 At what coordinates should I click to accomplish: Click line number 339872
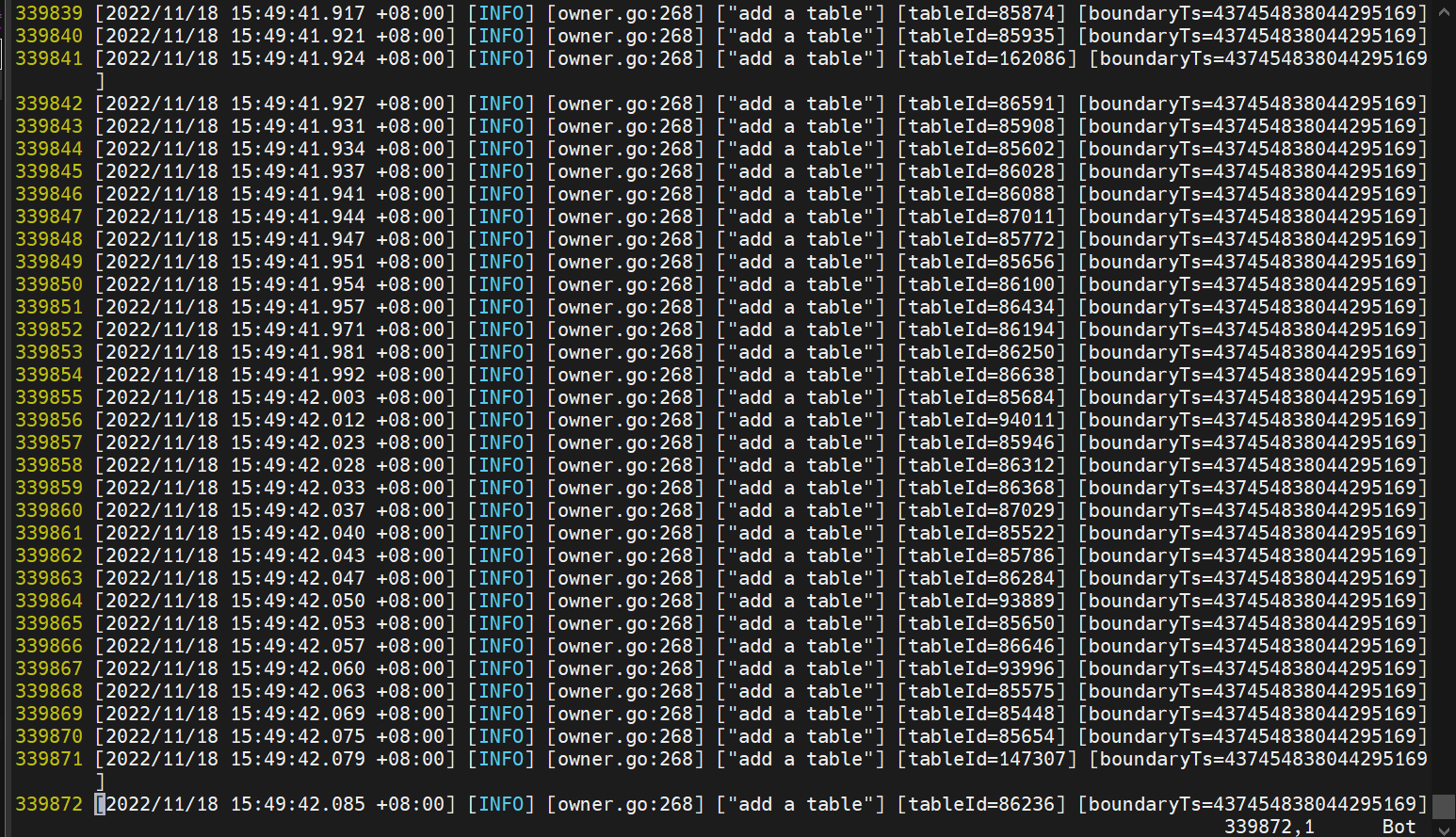click(x=49, y=804)
